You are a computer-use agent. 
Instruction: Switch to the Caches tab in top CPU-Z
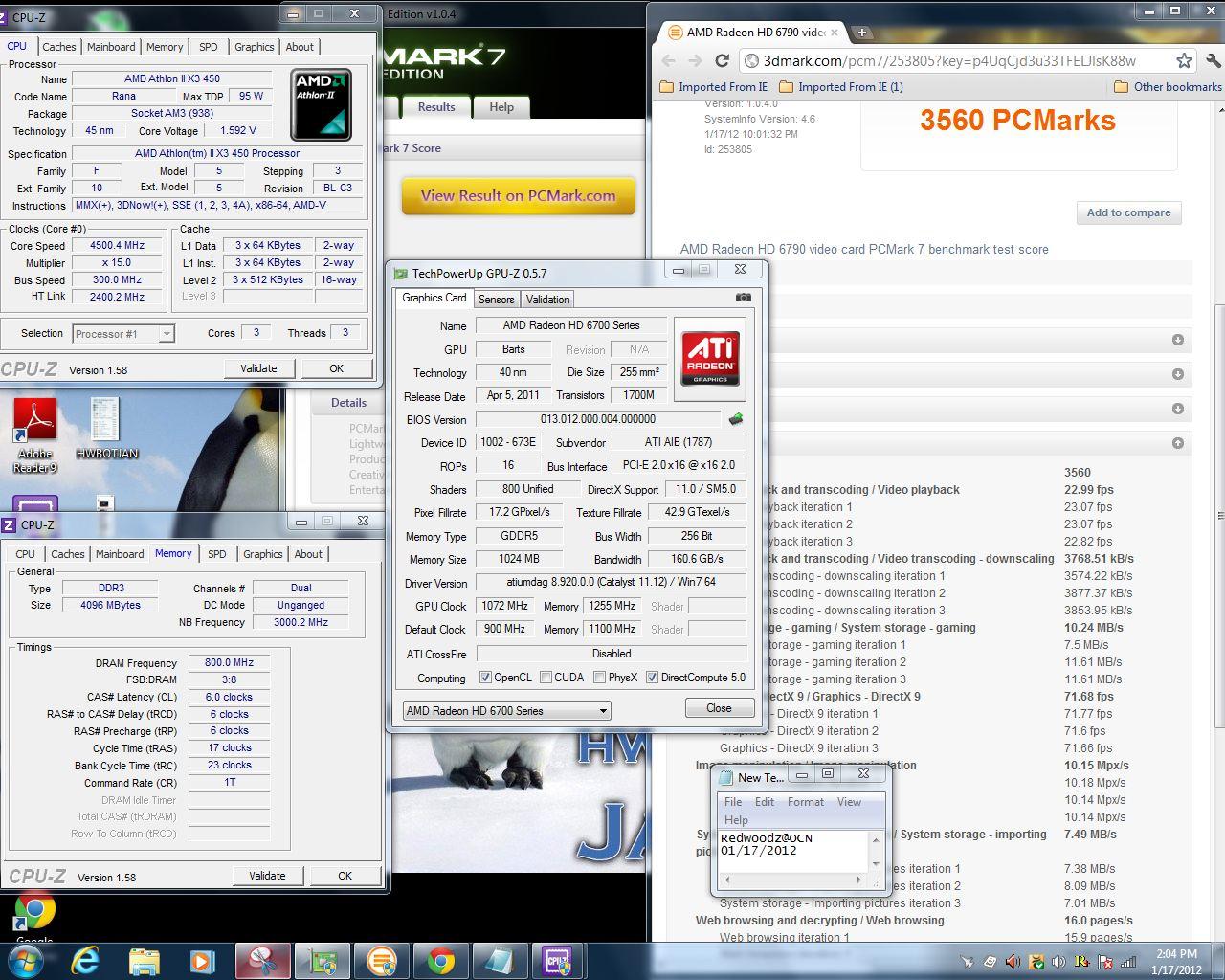click(58, 47)
